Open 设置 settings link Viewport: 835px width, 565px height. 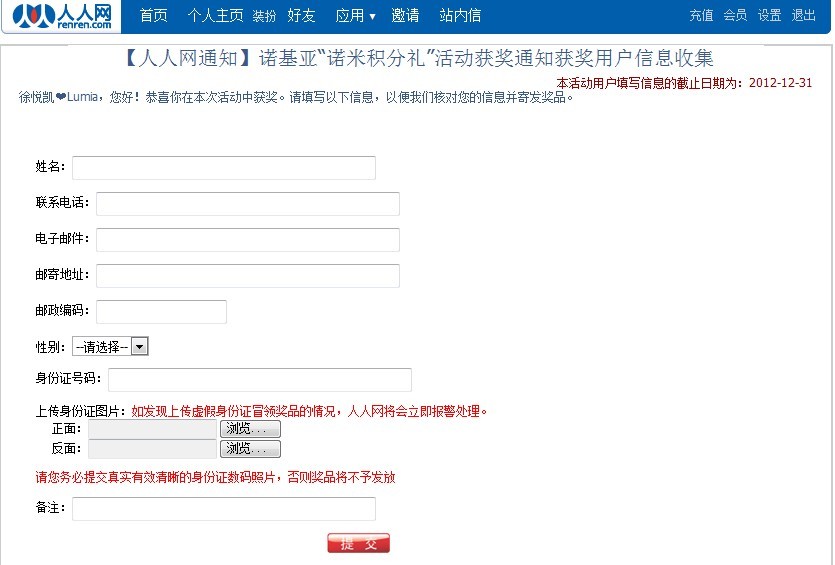pos(769,15)
